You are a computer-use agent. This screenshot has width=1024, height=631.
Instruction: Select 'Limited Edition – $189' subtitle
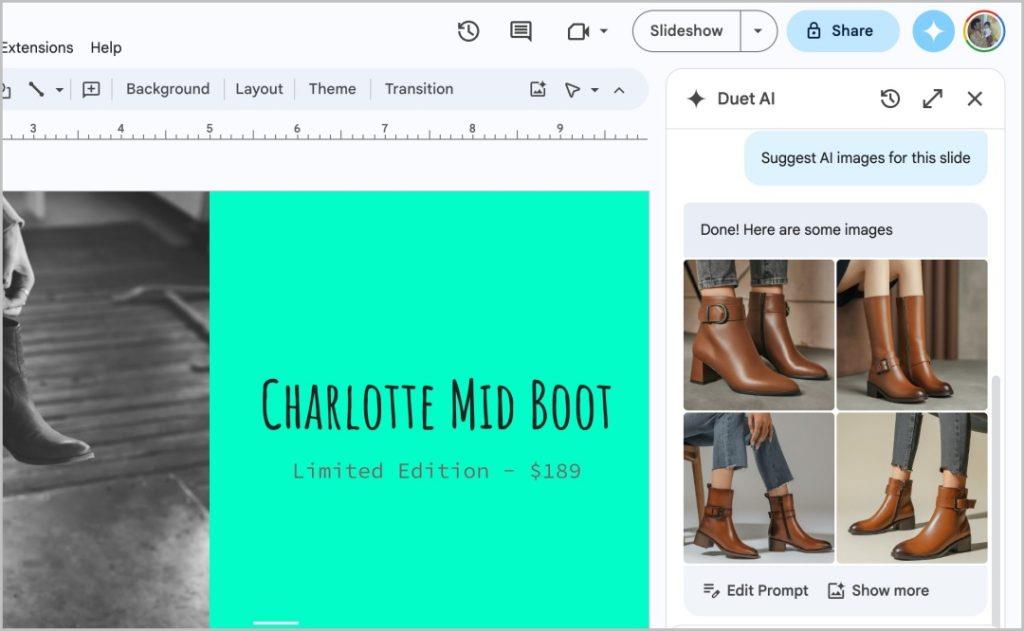[x=436, y=471]
